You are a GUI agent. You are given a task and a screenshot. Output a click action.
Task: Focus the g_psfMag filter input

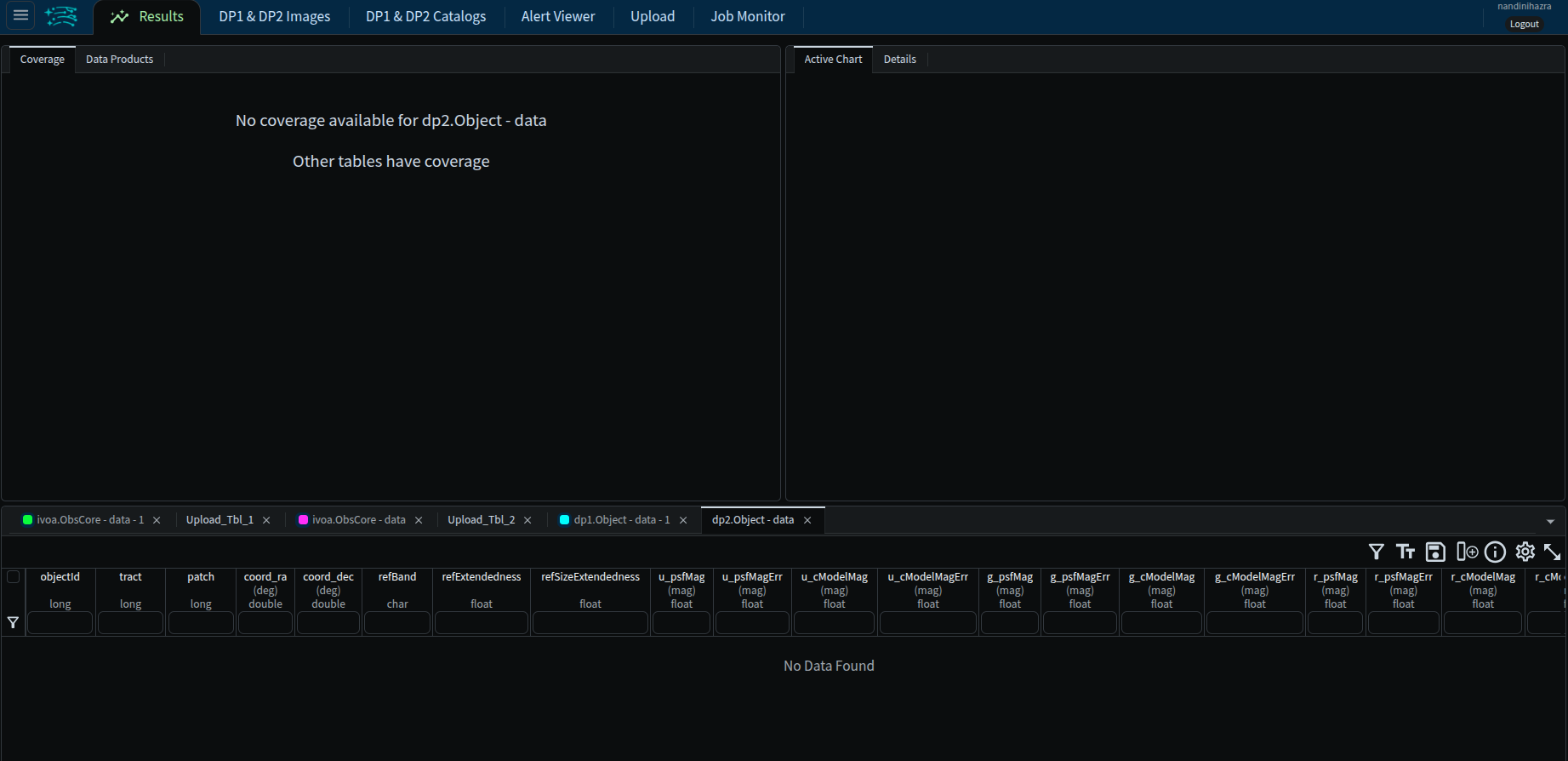[x=1010, y=623]
